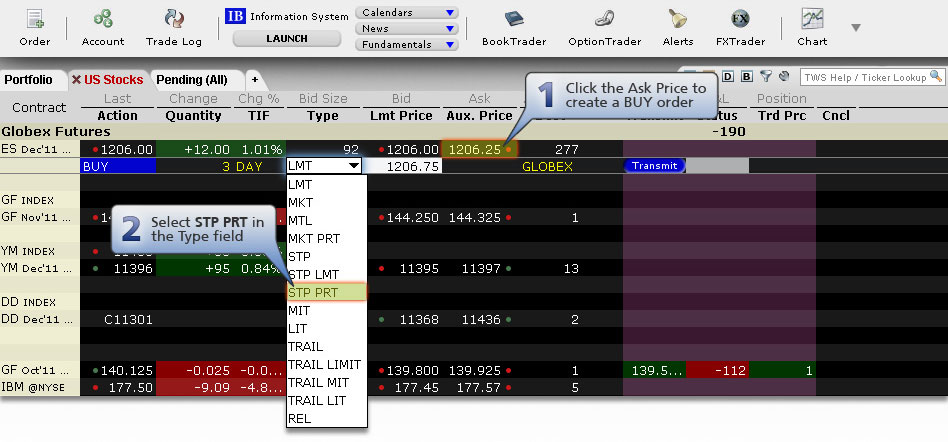This screenshot has height=442, width=948.
Task: Expand the Fundamentals dropdown
Action: click(x=407, y=45)
